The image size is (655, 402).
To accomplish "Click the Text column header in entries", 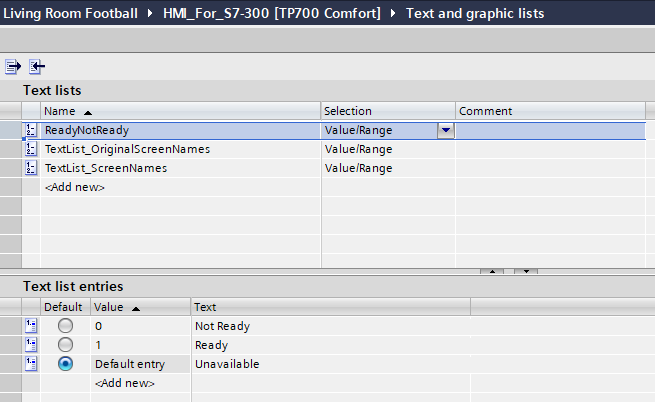I will click(331, 307).
